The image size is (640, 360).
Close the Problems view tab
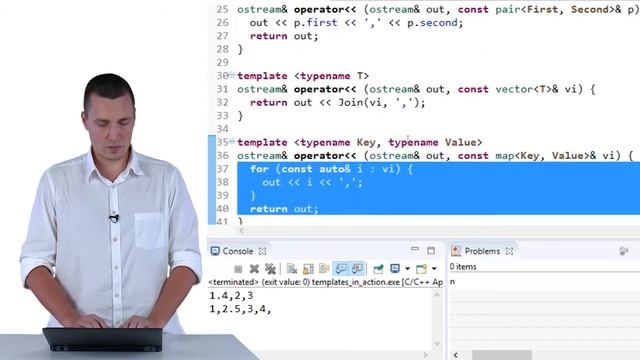pos(509,251)
